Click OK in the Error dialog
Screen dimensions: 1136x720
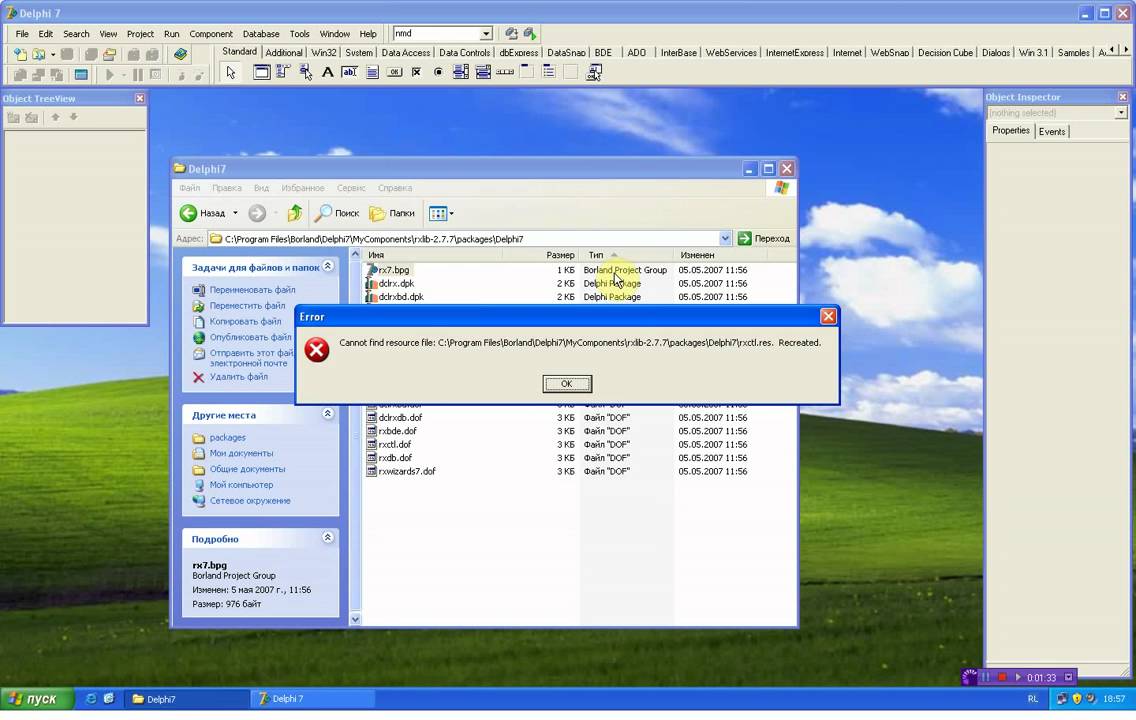tap(567, 384)
